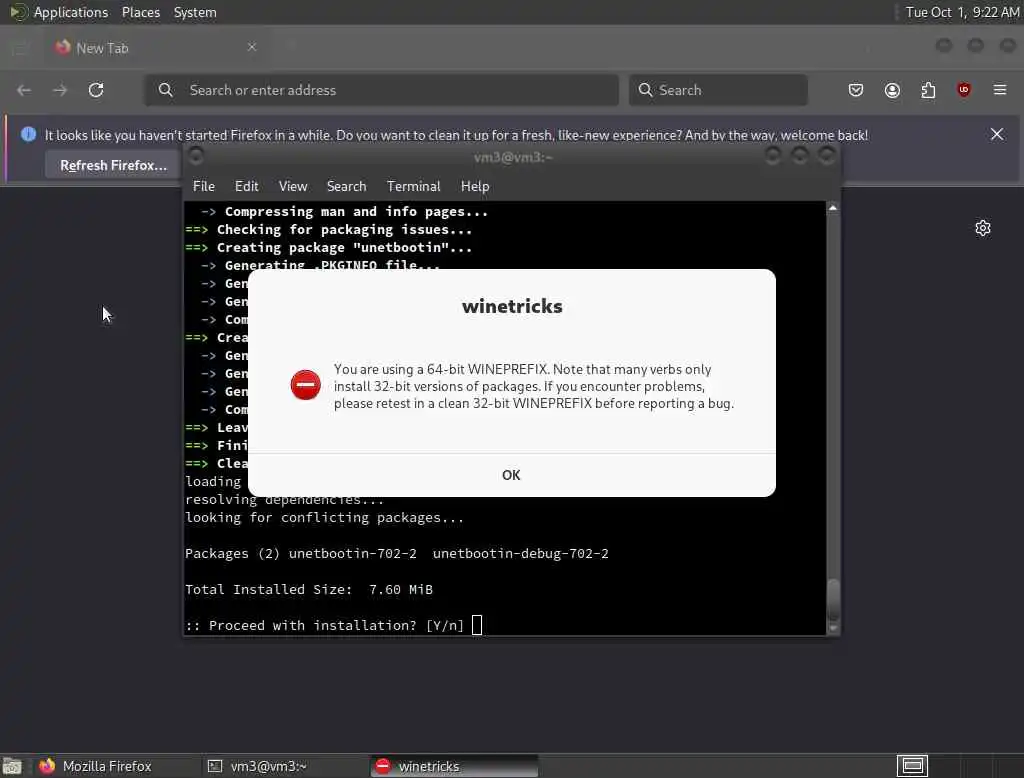Open the terminal Edit menu

point(246,186)
